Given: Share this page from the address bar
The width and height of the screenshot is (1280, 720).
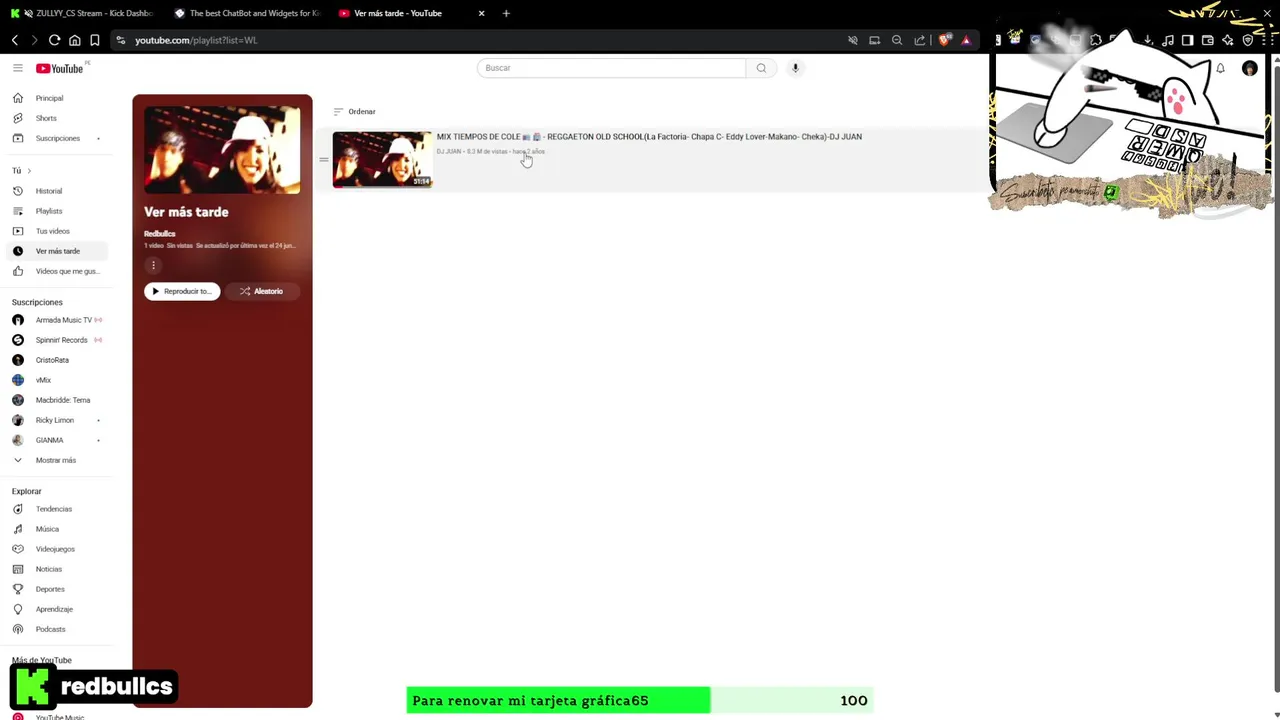Looking at the screenshot, I should tap(919, 40).
